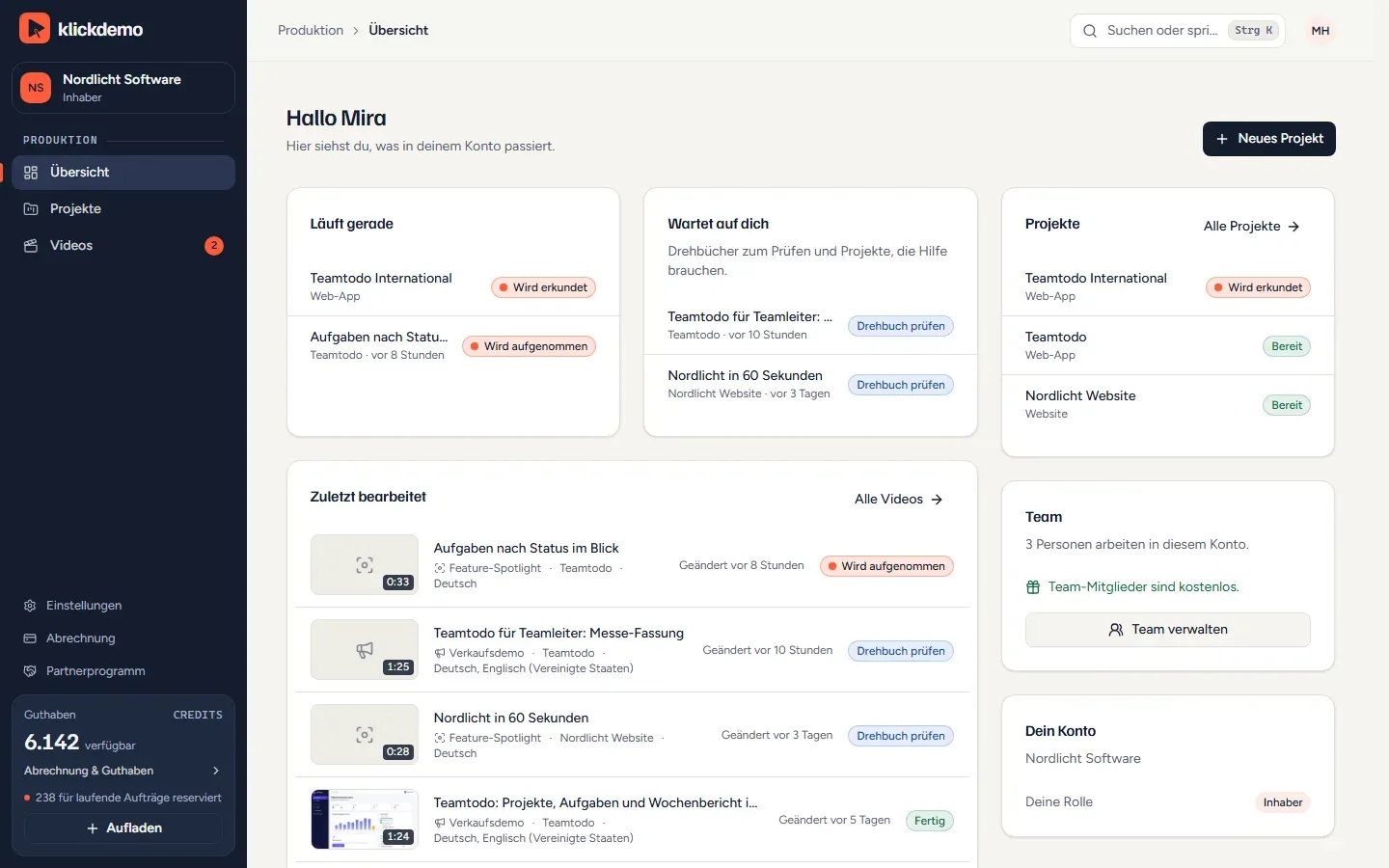Image resolution: width=1389 pixels, height=868 pixels.
Task: Click 238 für laufende Aufträge reserviert
Action: [x=123, y=798]
